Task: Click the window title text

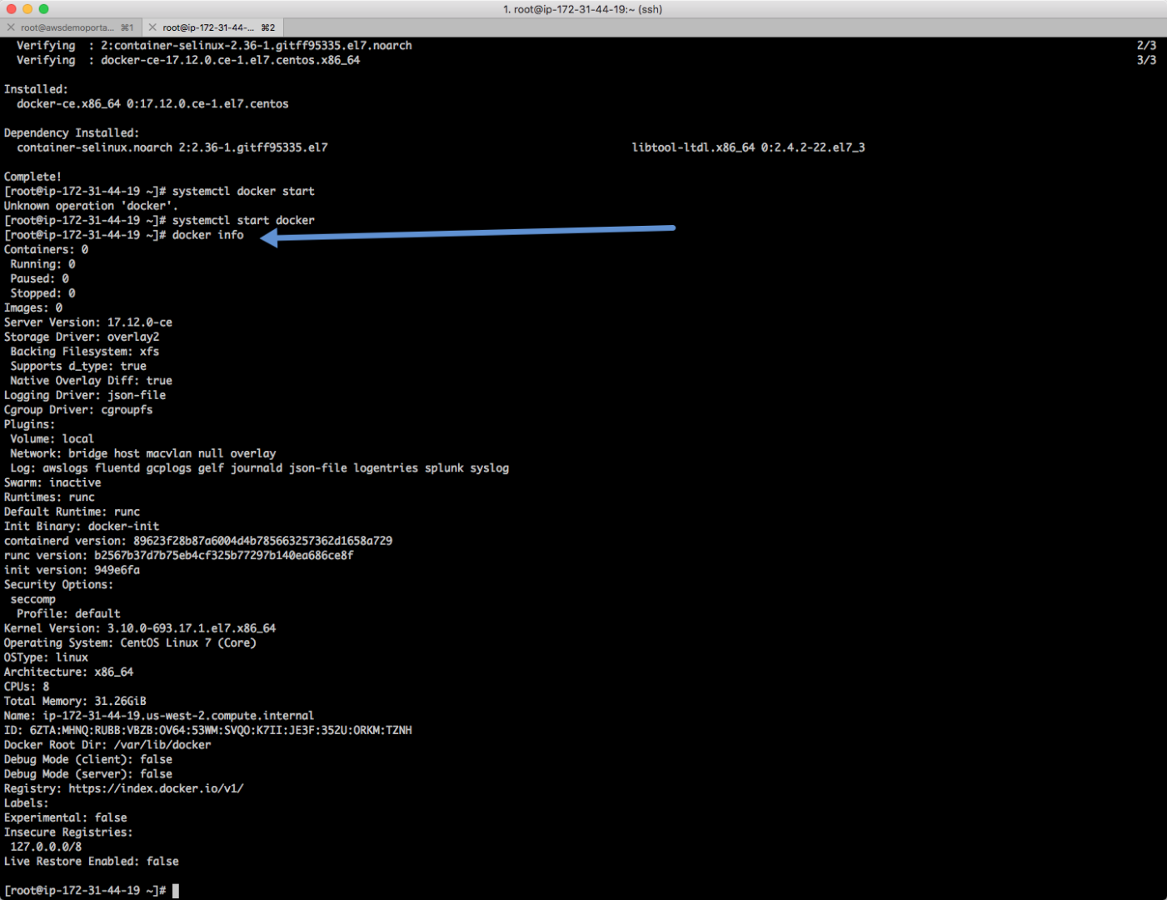Action: (583, 9)
